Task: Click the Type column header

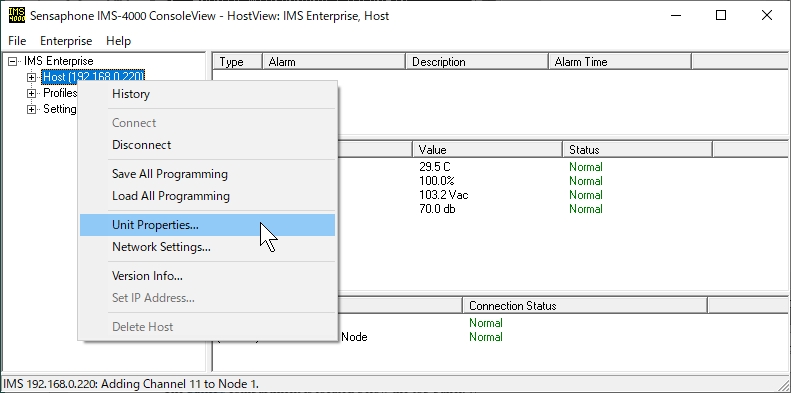Action: pyautogui.click(x=238, y=62)
